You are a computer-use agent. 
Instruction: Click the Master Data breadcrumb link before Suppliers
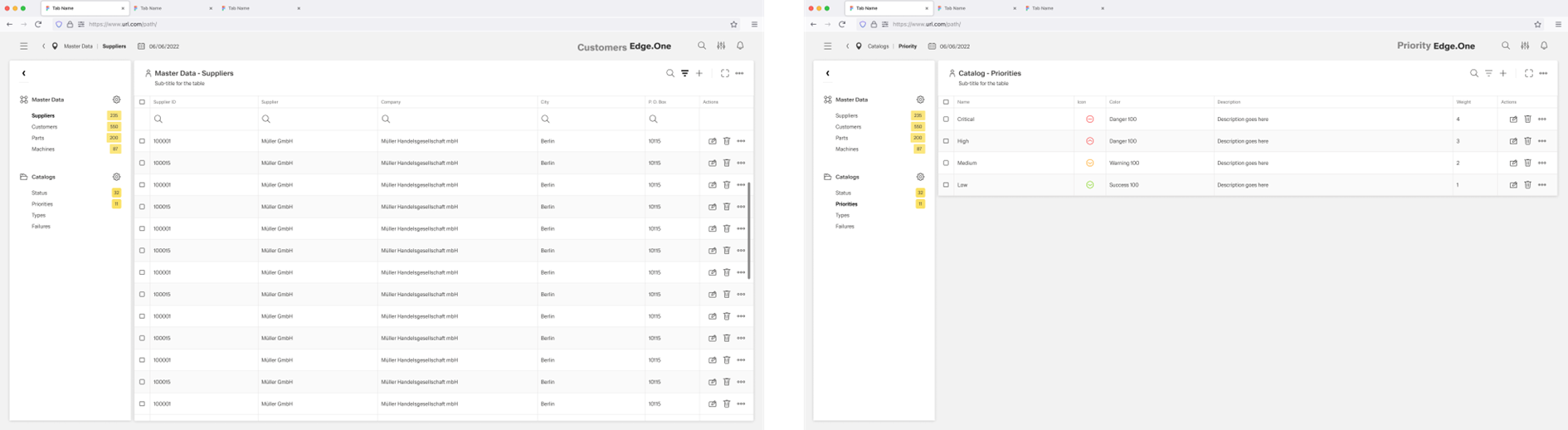click(78, 46)
